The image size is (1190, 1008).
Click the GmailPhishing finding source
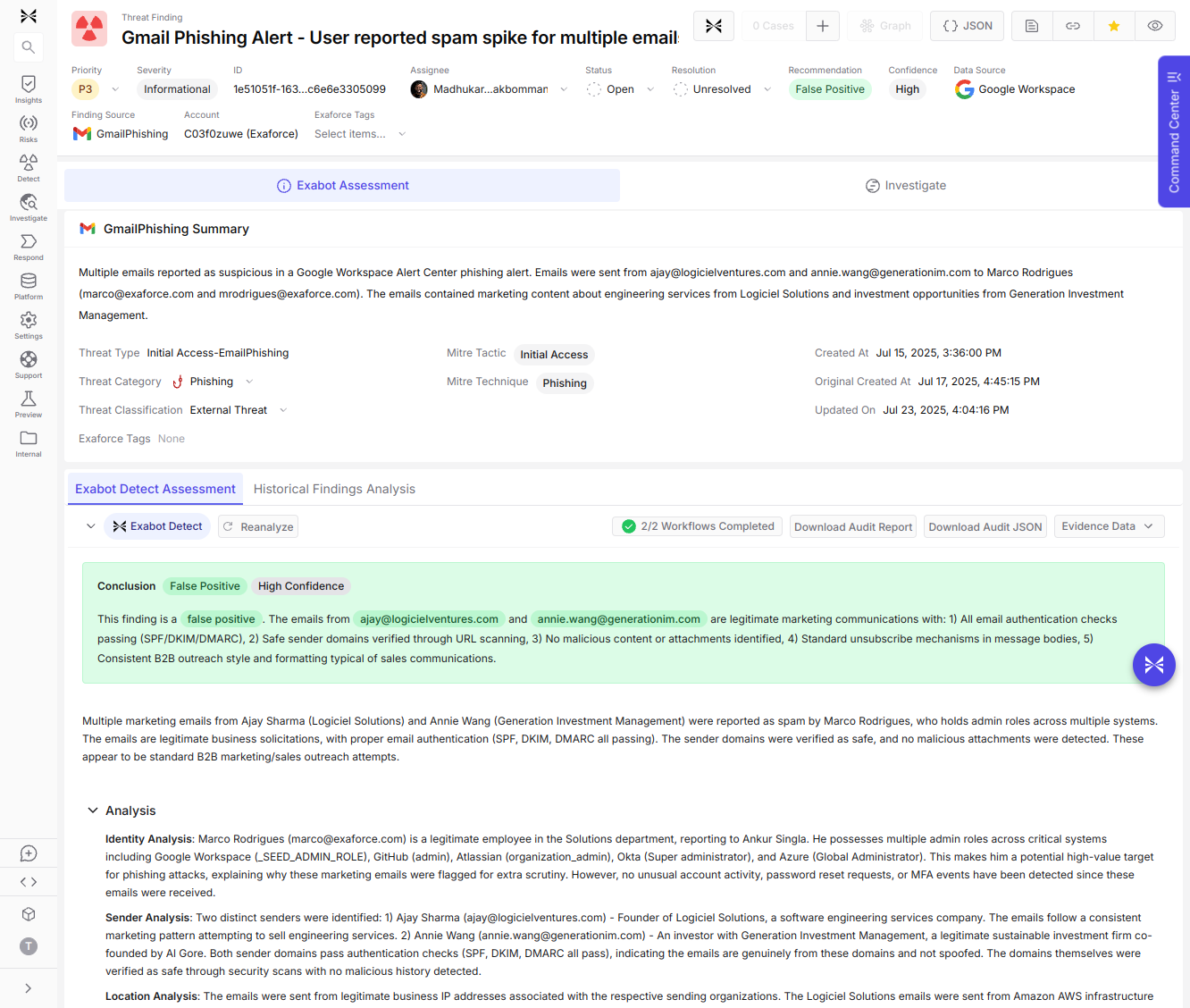pos(121,134)
